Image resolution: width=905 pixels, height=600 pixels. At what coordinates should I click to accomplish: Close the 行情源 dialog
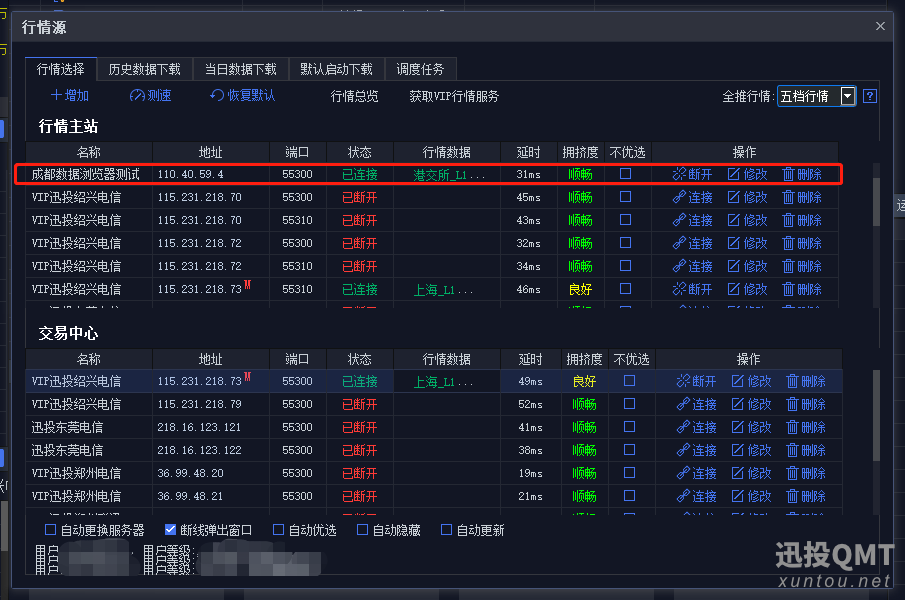880,26
